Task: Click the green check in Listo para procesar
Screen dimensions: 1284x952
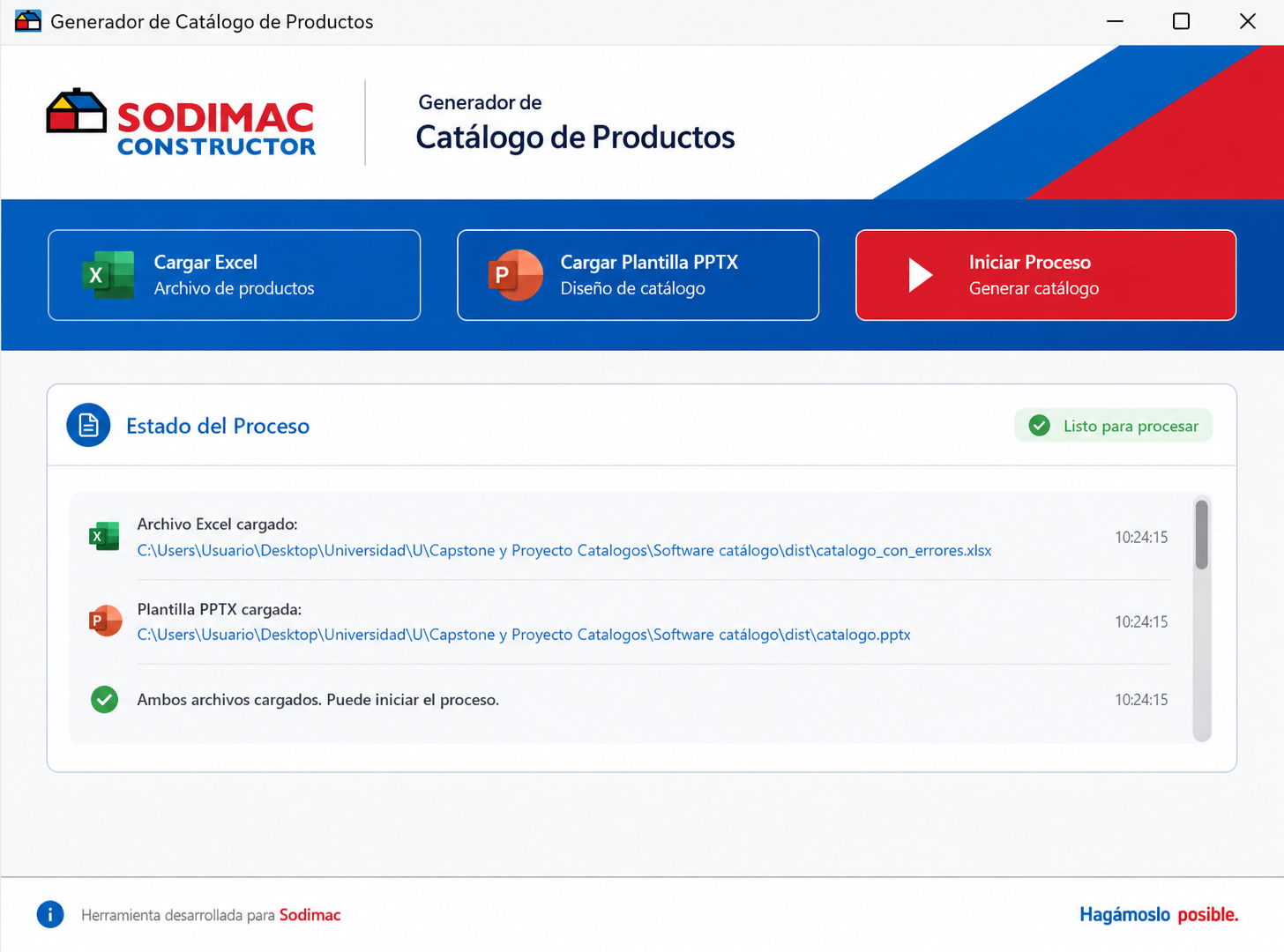Action: pyautogui.click(x=1040, y=426)
